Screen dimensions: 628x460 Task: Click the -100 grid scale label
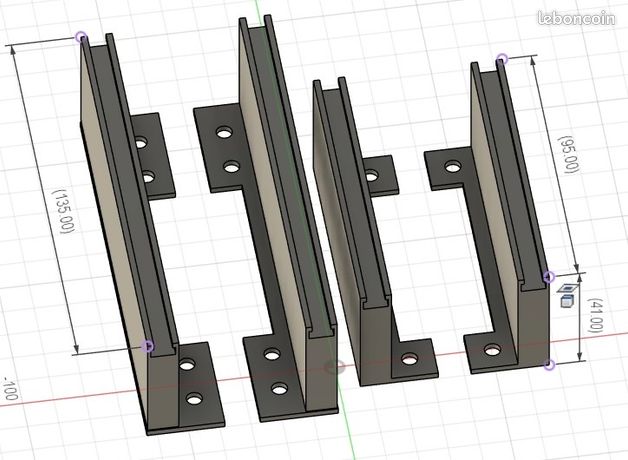(10, 388)
